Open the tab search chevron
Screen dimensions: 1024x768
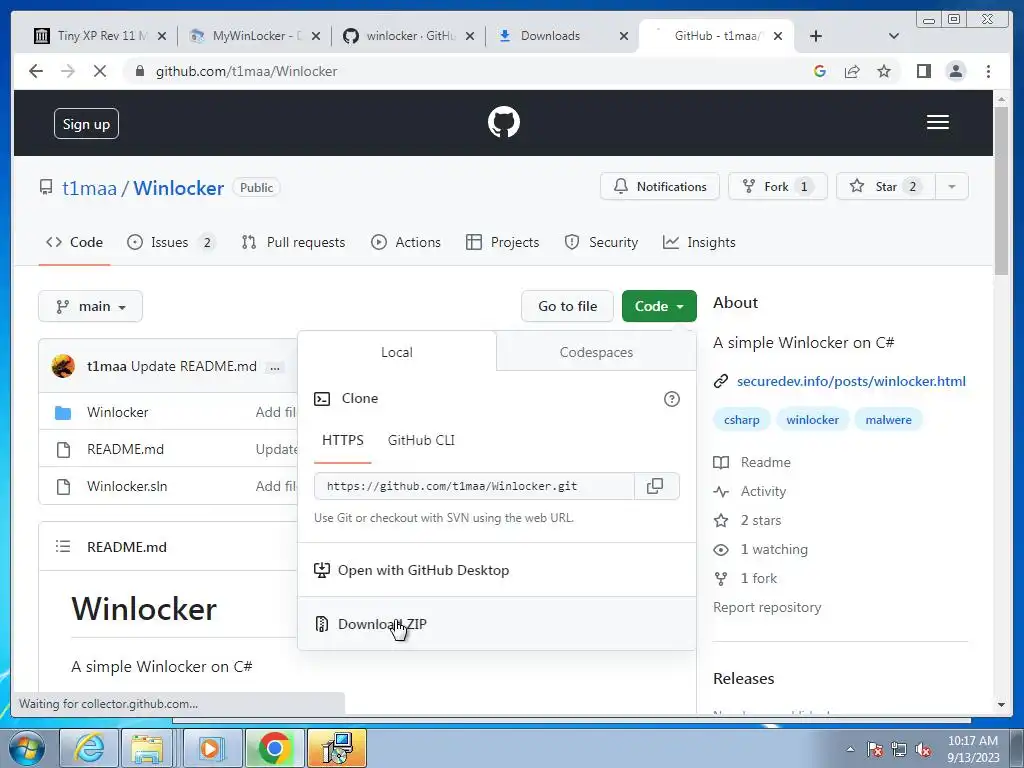click(893, 36)
